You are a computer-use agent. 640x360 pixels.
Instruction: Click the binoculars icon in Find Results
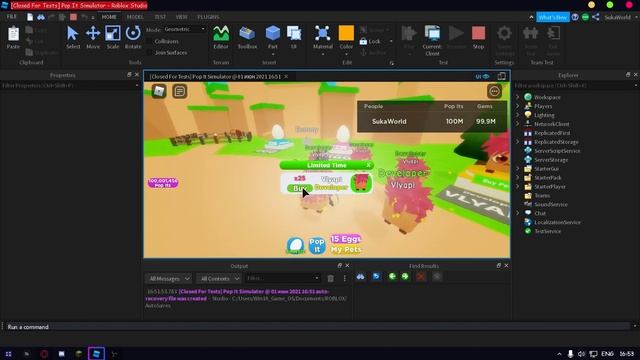coord(360,276)
